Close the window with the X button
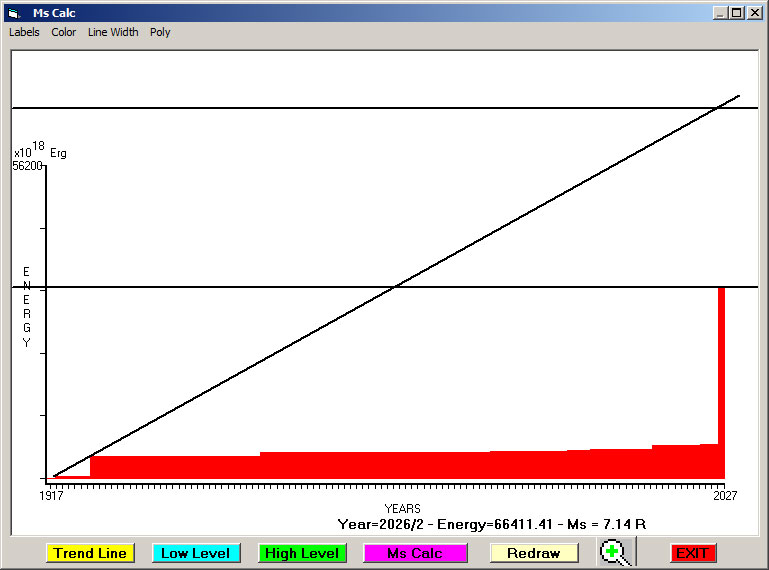Screen dimensions: 769x570 coord(754,13)
